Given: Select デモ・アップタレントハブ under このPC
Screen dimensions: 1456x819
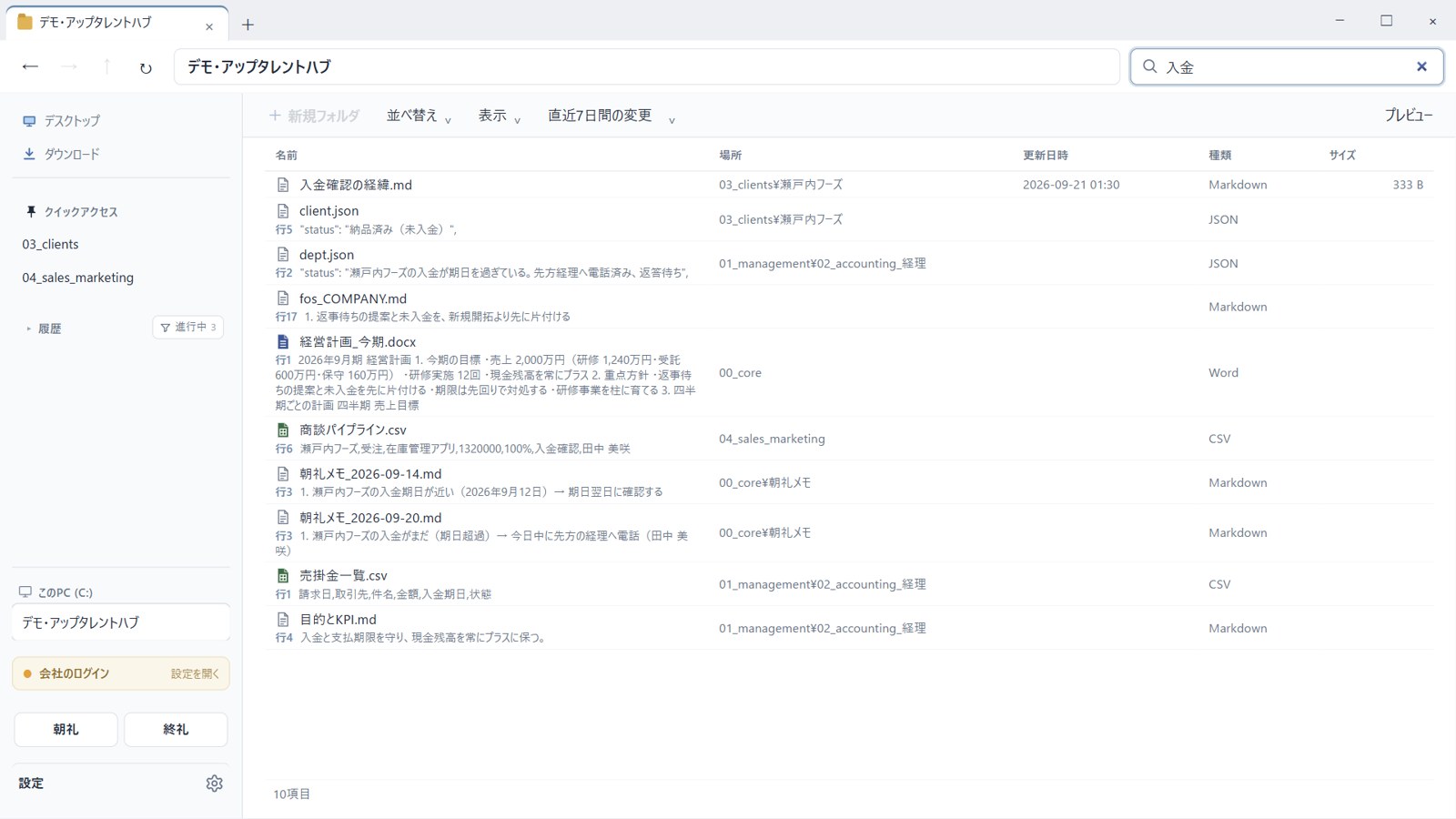Looking at the screenshot, I should pos(121,622).
